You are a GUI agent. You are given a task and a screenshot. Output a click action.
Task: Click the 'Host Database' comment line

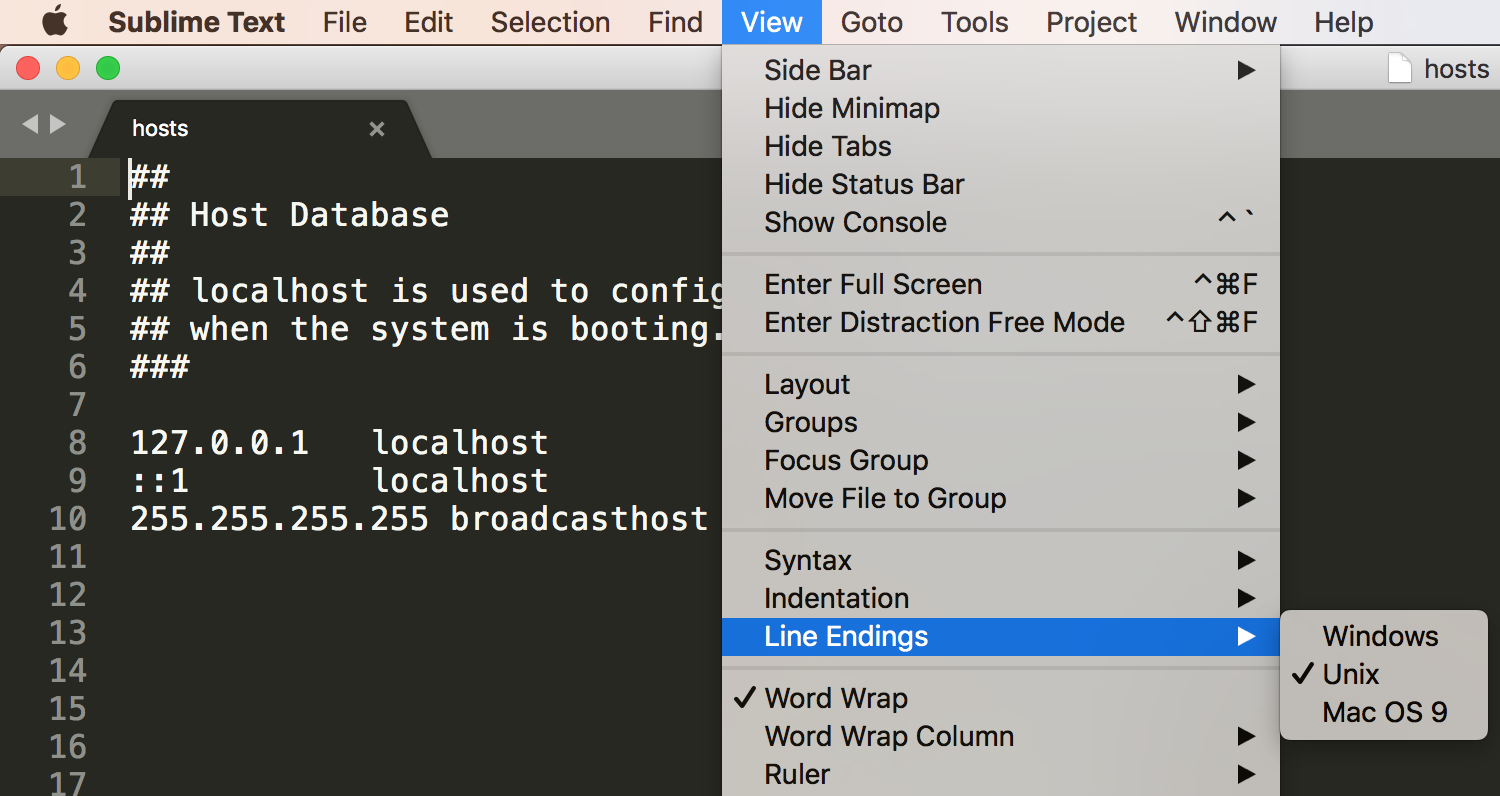(290, 215)
